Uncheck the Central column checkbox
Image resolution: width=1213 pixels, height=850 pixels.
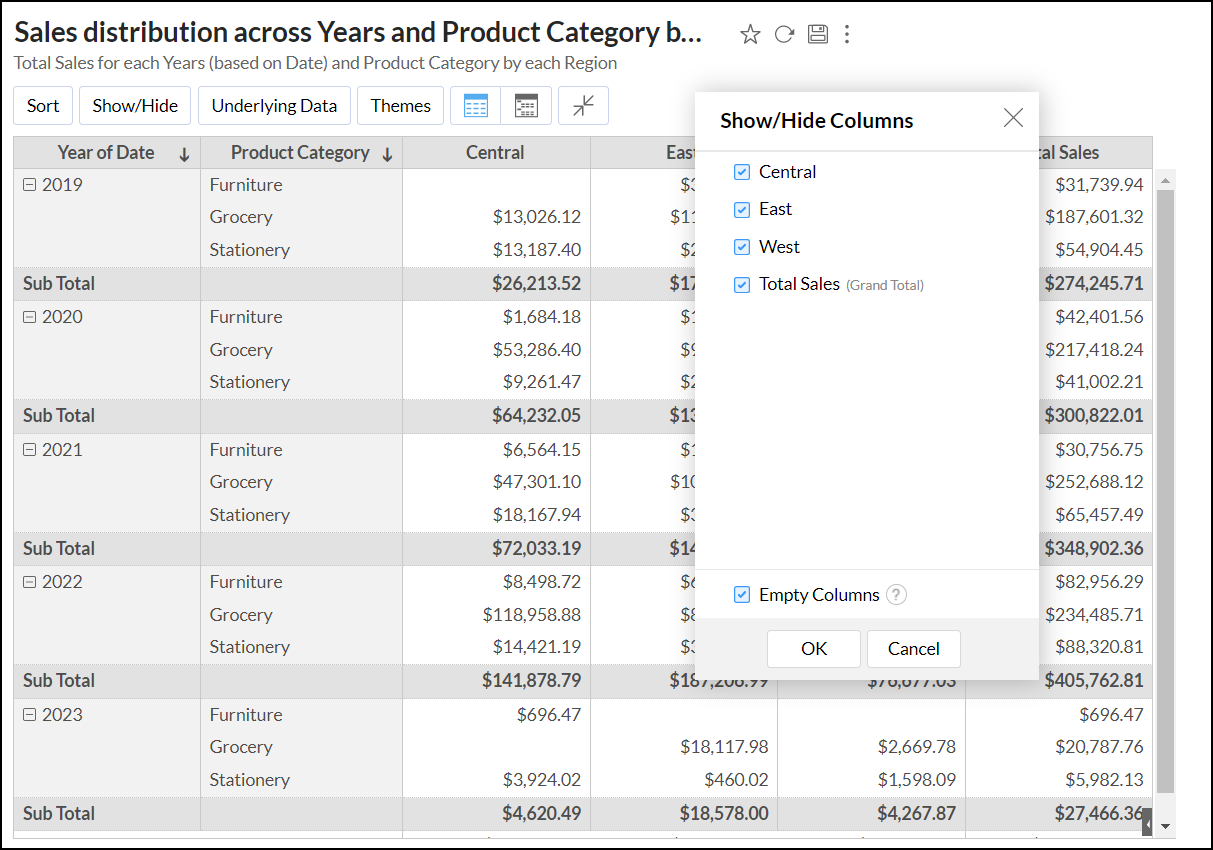tap(742, 172)
